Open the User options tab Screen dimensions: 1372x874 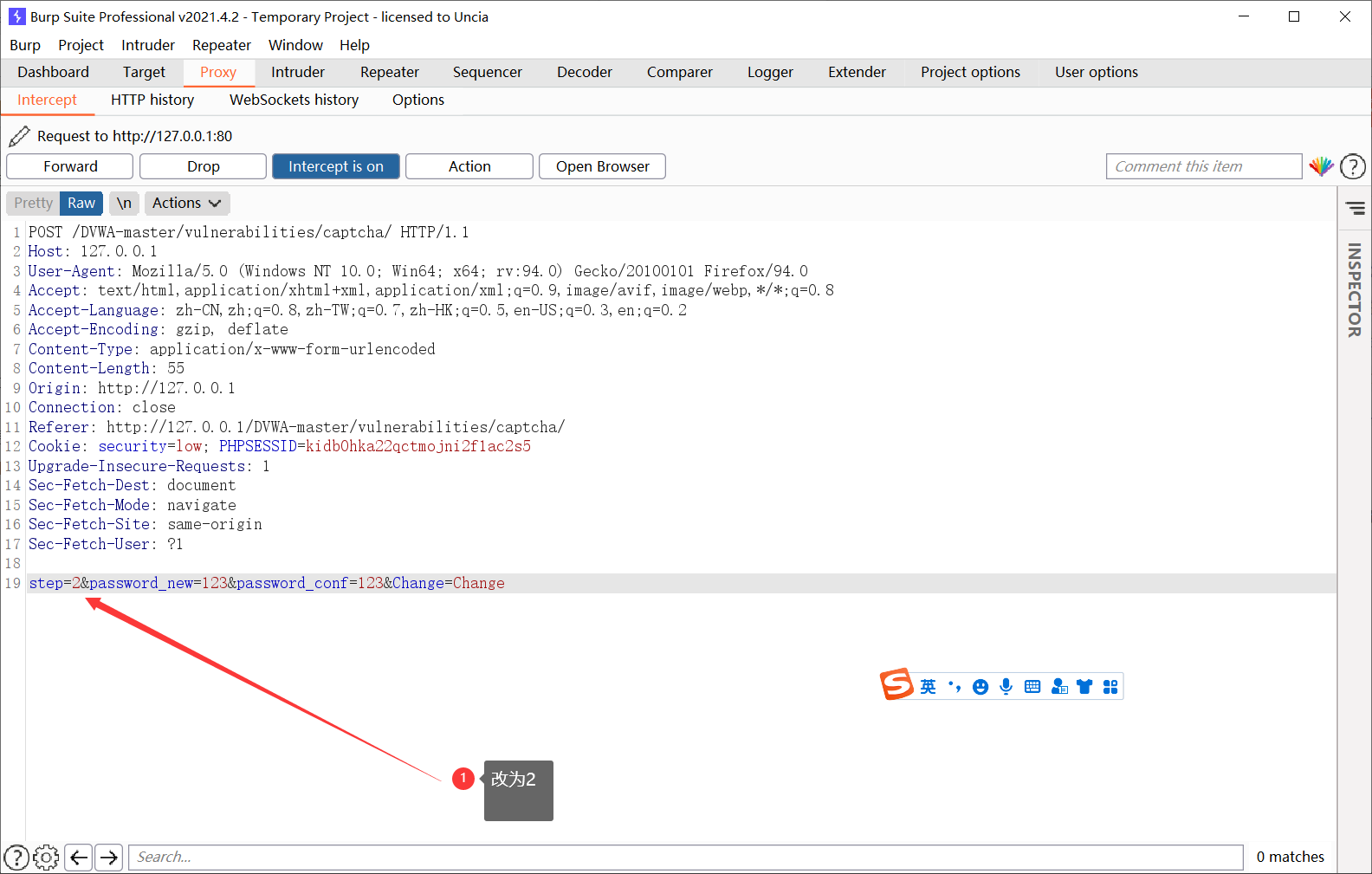pos(1097,72)
